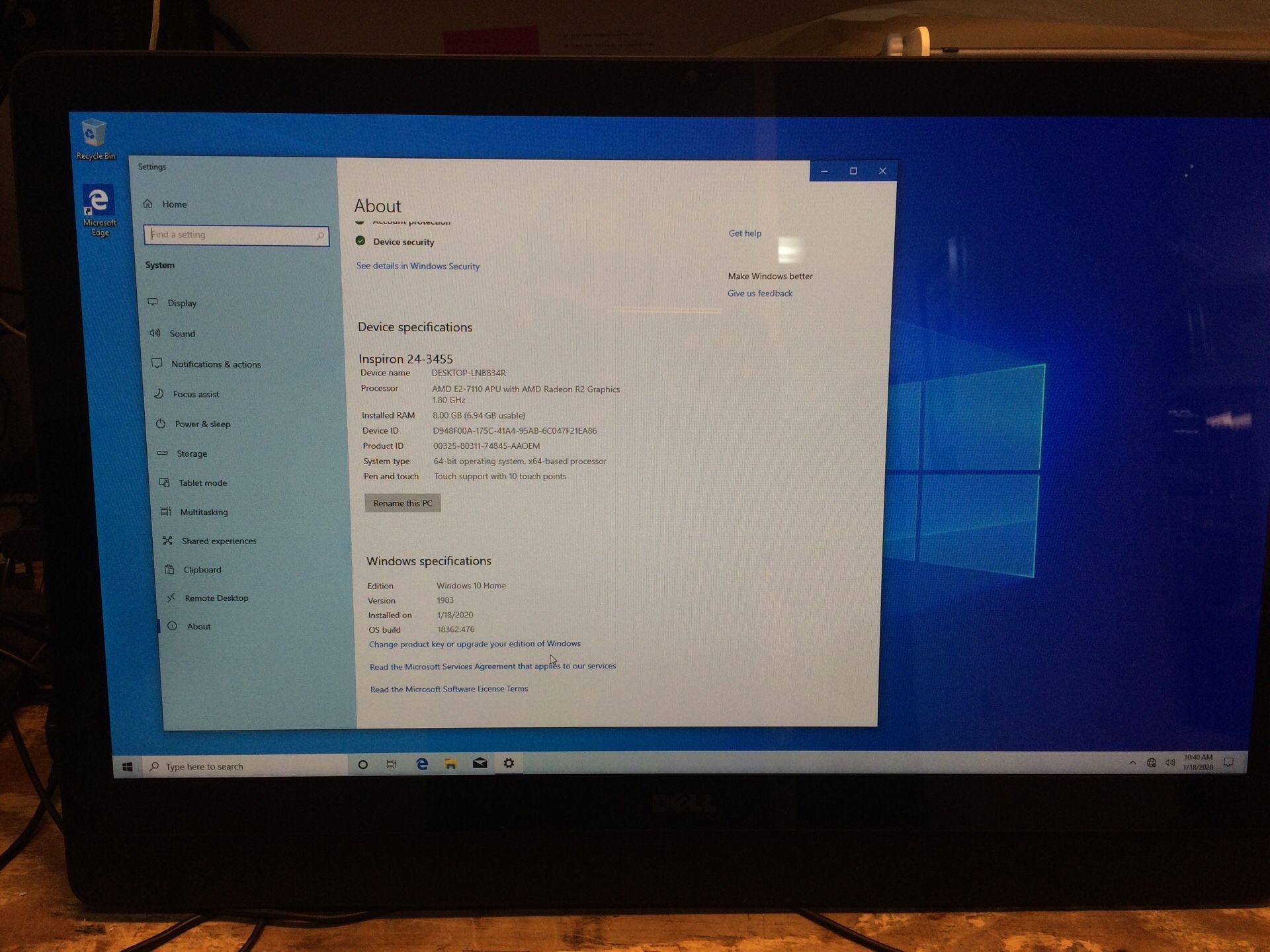Open Focus assist page
Image resolution: width=1270 pixels, height=952 pixels.
click(196, 394)
